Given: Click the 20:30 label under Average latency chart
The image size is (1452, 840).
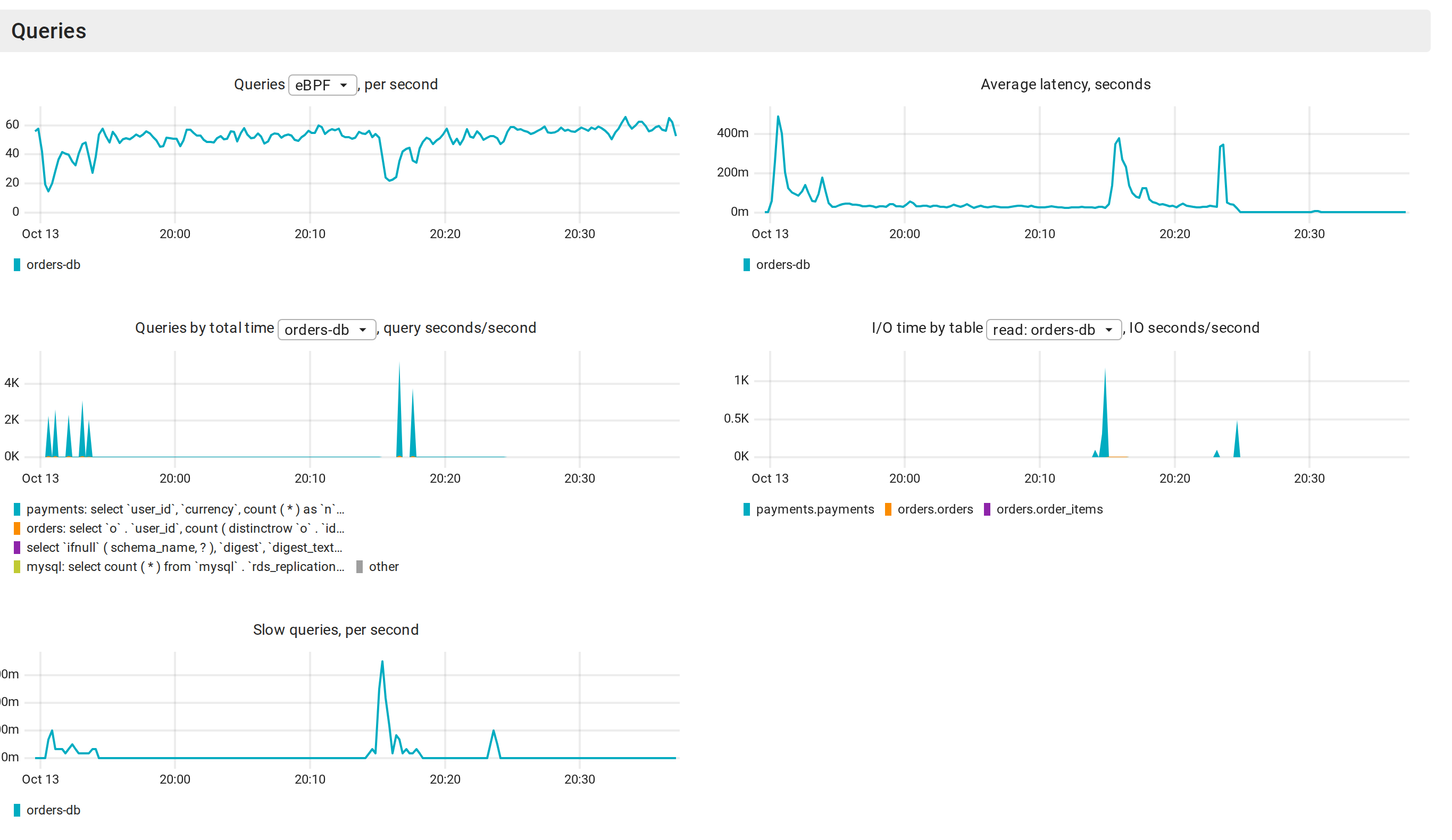Looking at the screenshot, I should [1309, 234].
